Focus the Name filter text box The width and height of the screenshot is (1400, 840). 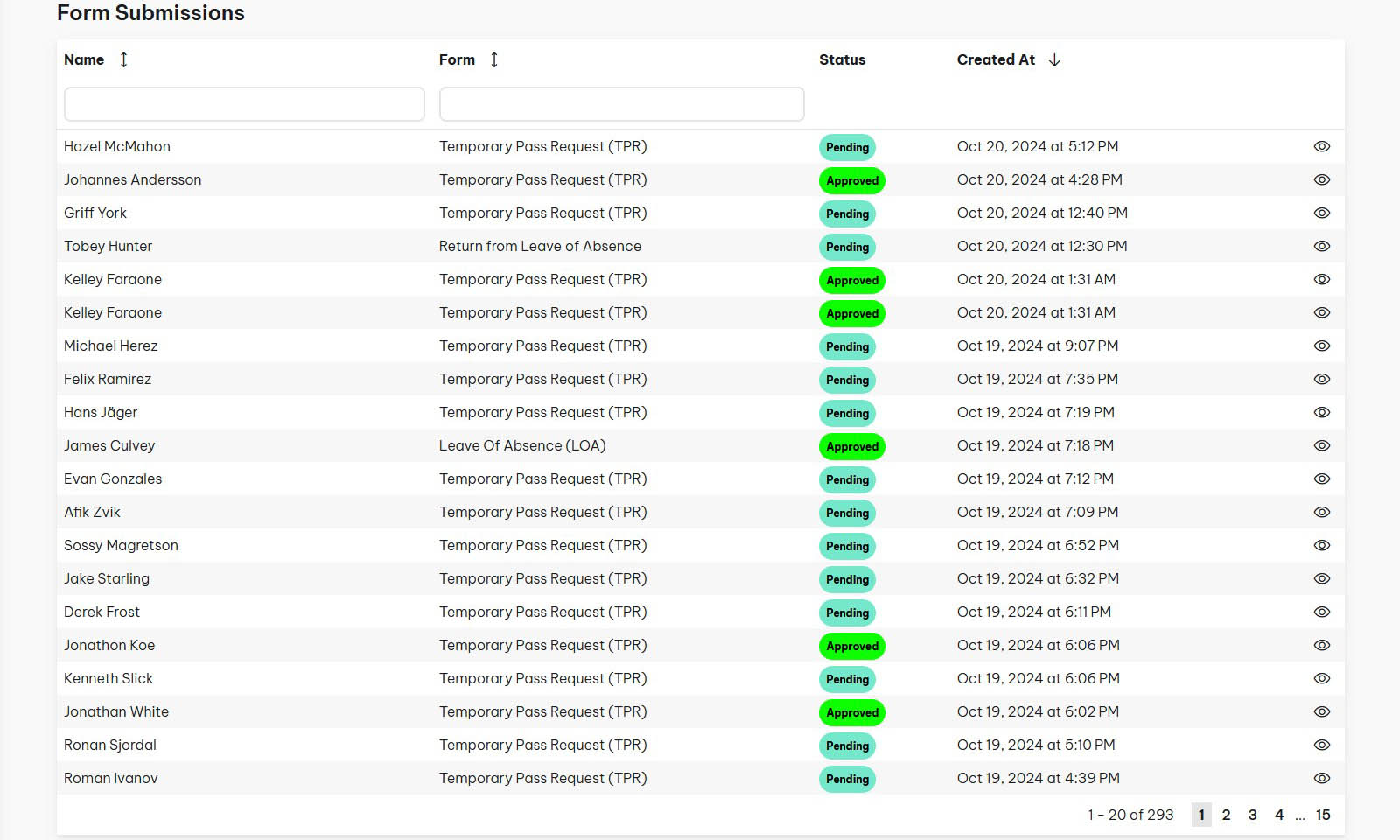coord(244,104)
